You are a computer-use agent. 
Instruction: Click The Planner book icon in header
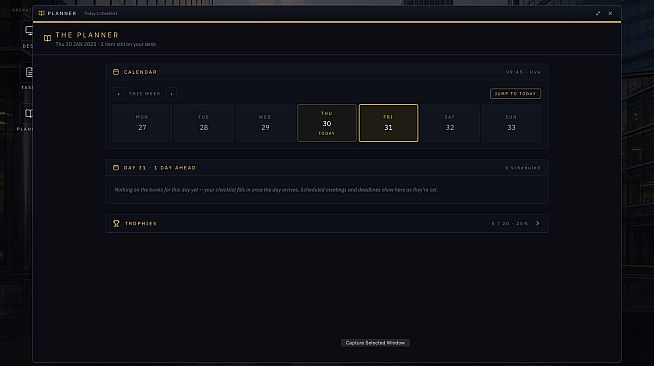pos(48,38)
